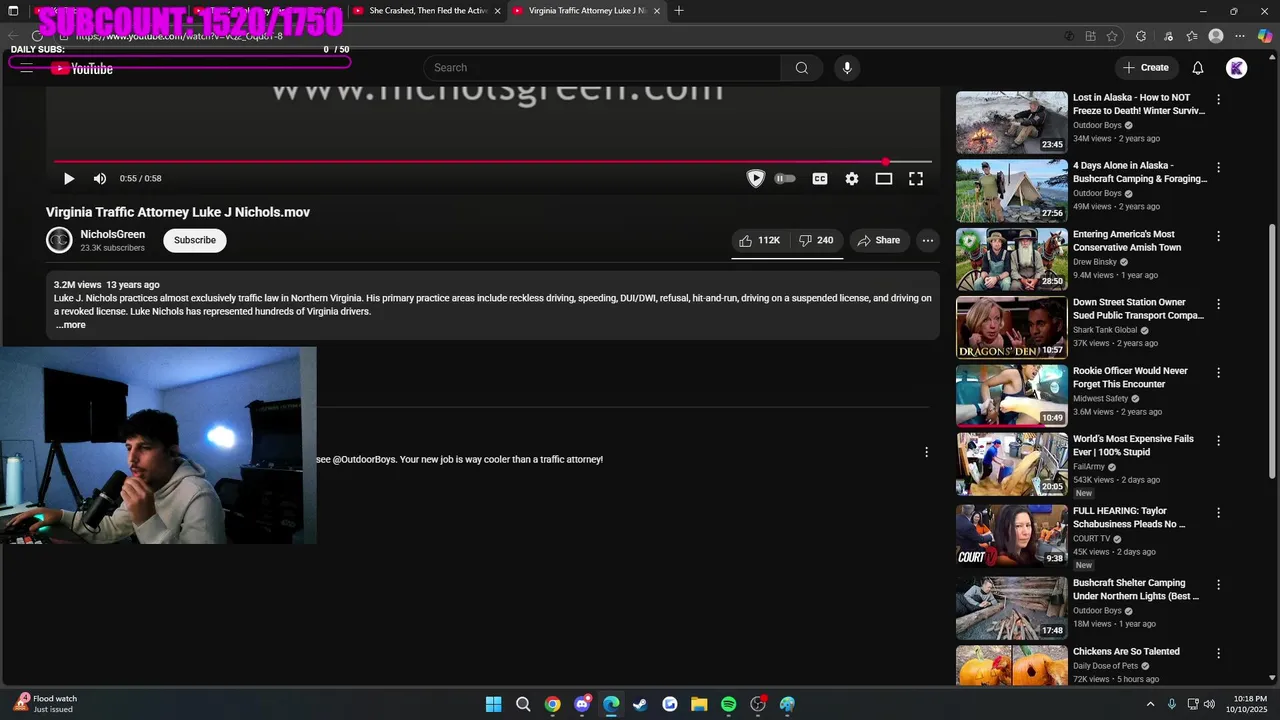Screen dimensions: 1280x720
Task: Open the browser profile icon
Action: 1216,36
